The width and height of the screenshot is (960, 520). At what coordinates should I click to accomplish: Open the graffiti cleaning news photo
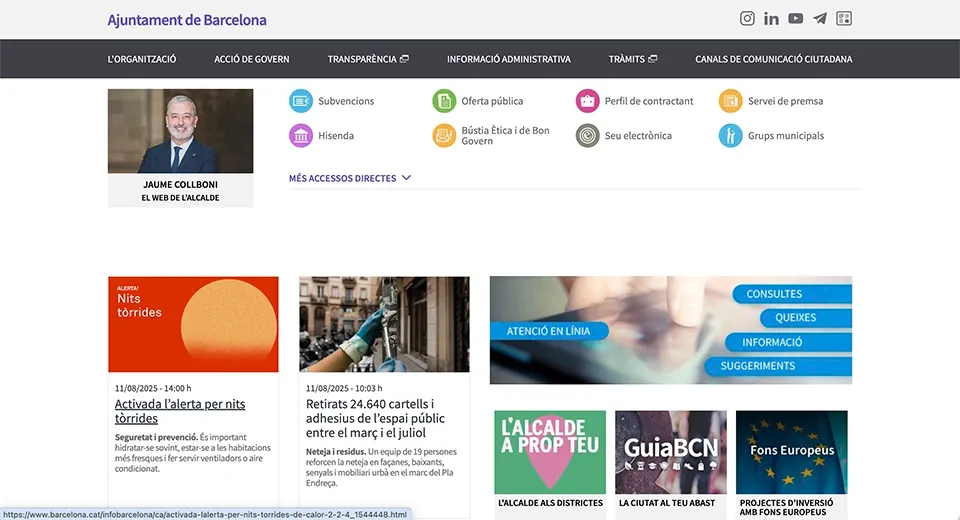[x=384, y=324]
